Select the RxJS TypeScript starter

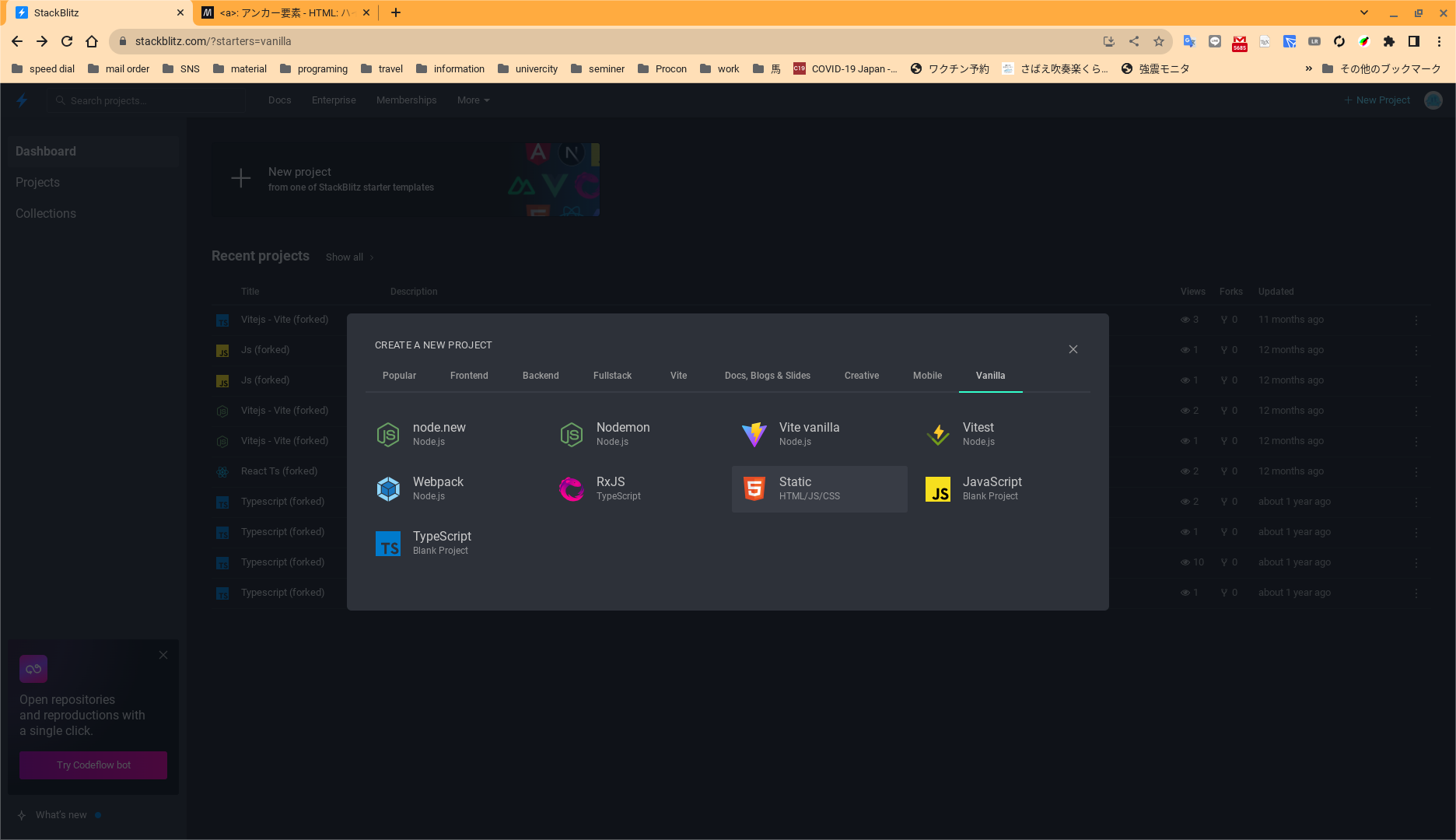637,488
